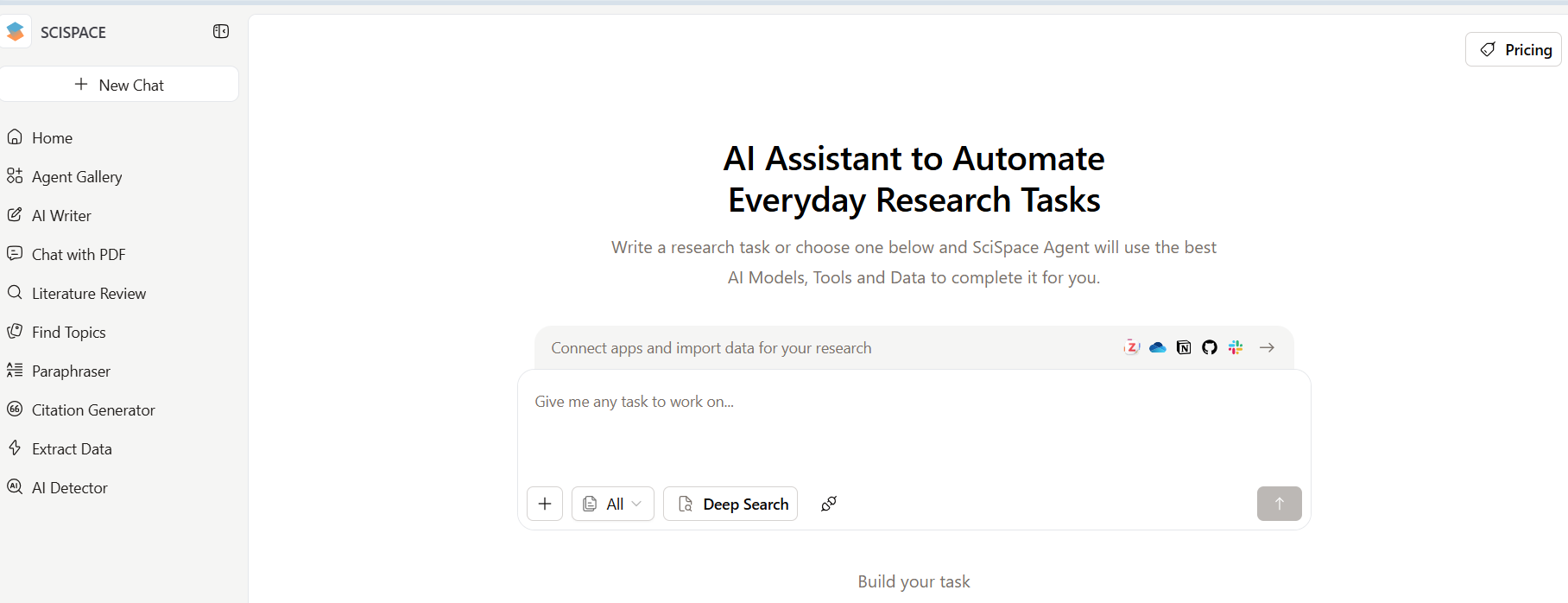Collapse the sidebar panel toggle
1568x603 pixels.
click(x=221, y=32)
